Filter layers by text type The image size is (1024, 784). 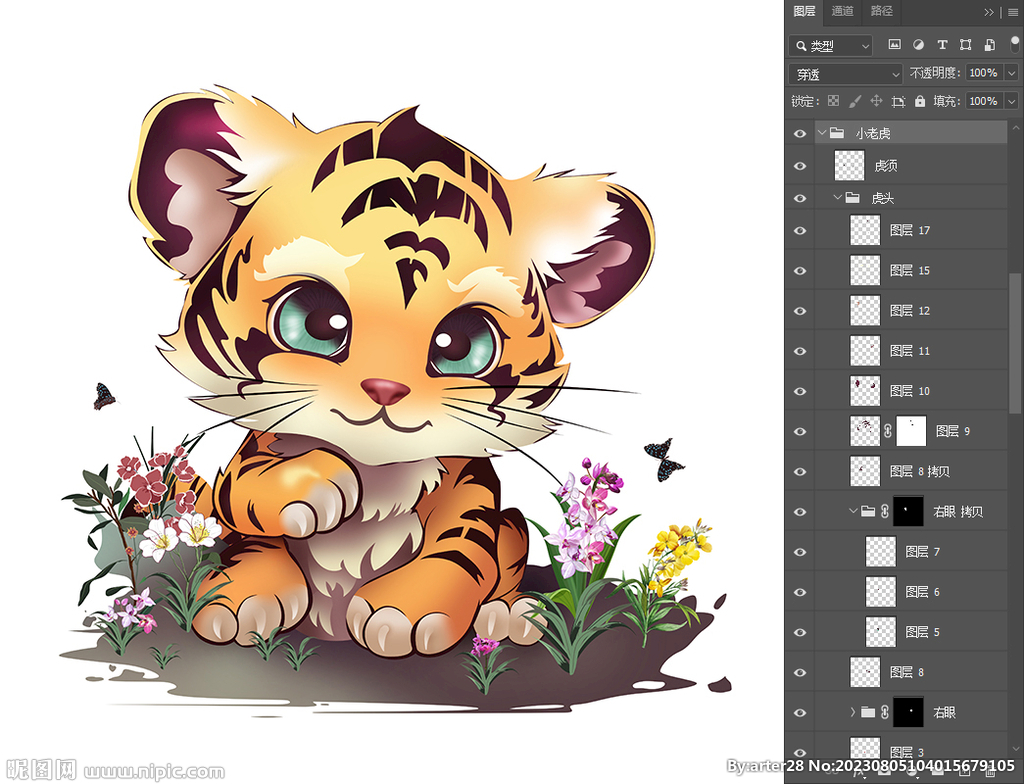click(x=942, y=45)
